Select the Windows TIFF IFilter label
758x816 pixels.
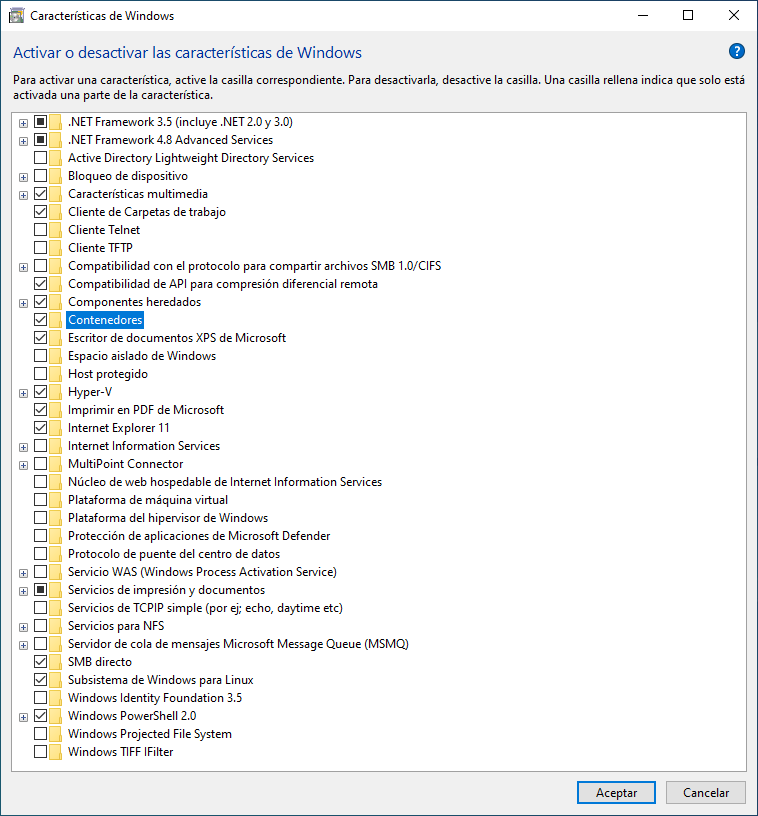(121, 752)
